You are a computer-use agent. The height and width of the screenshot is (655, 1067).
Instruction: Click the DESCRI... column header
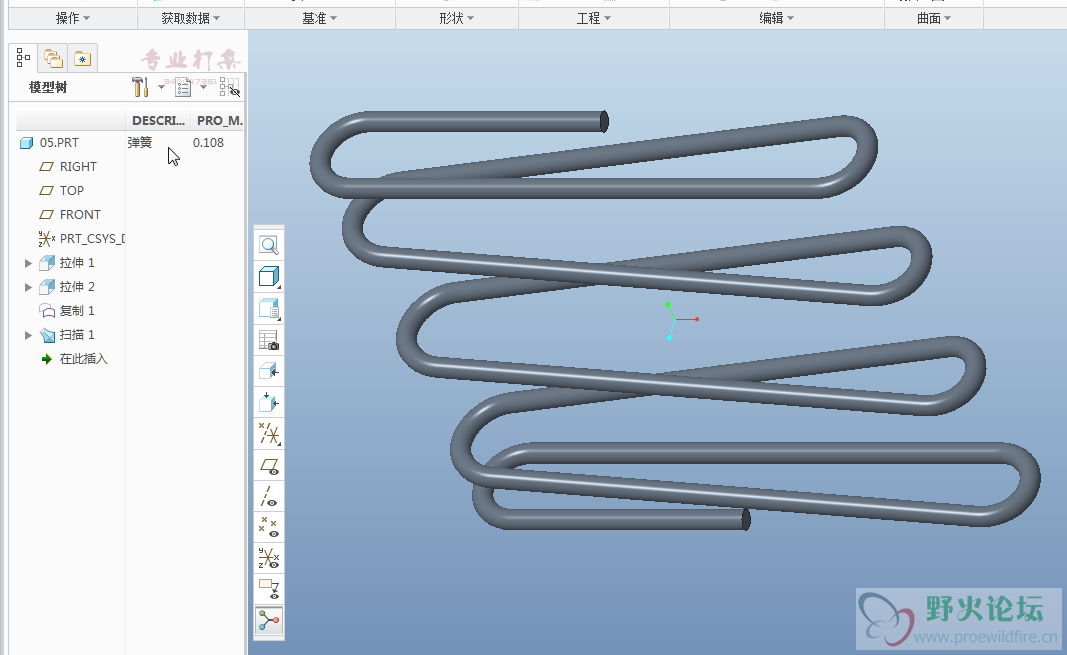click(158, 120)
